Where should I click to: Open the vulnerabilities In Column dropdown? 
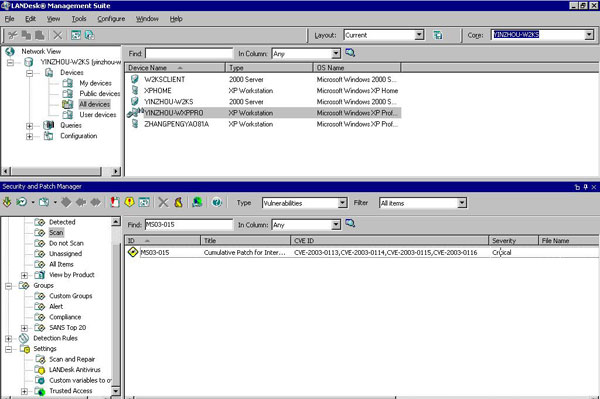(336, 225)
